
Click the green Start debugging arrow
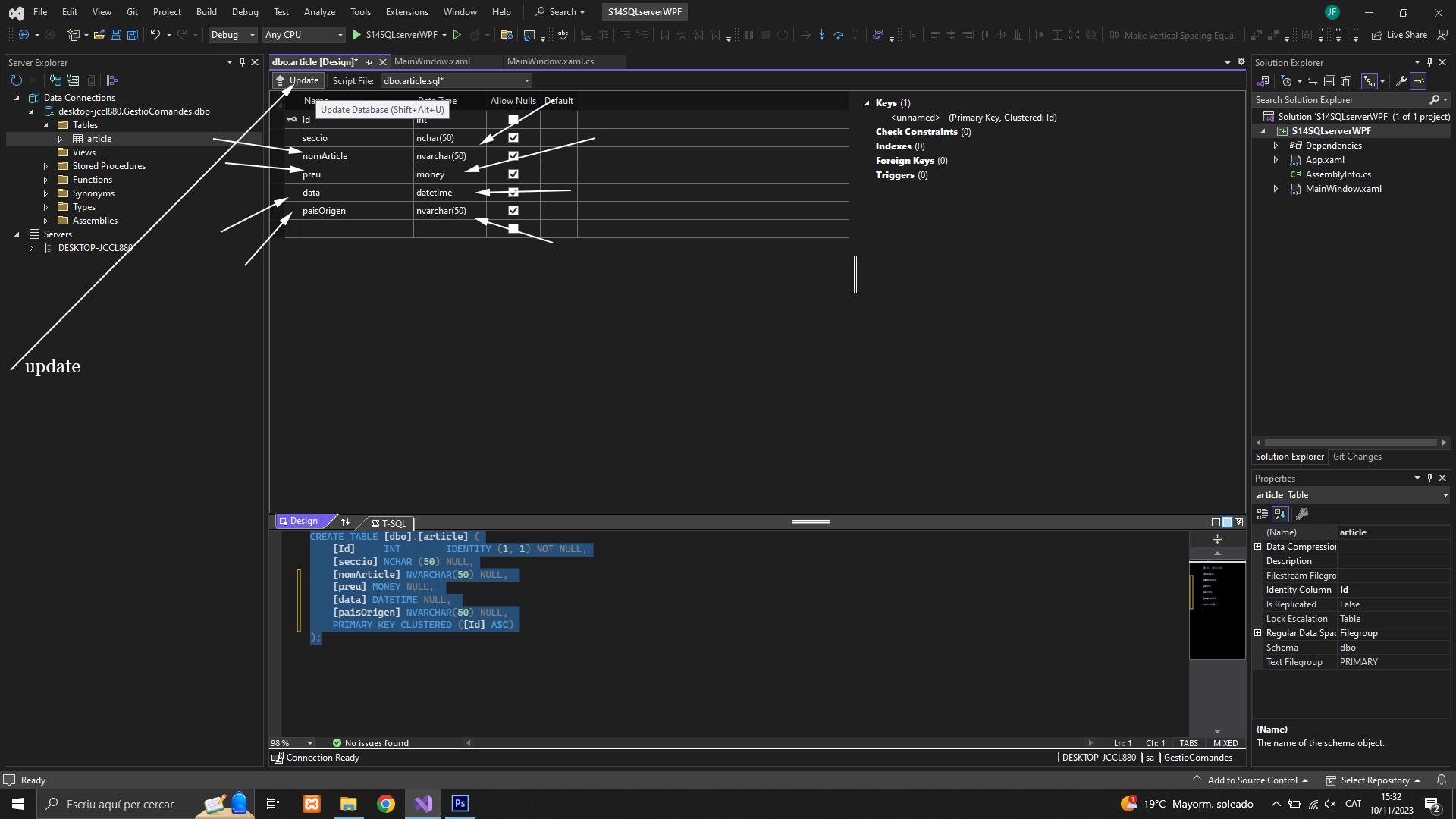coord(356,35)
